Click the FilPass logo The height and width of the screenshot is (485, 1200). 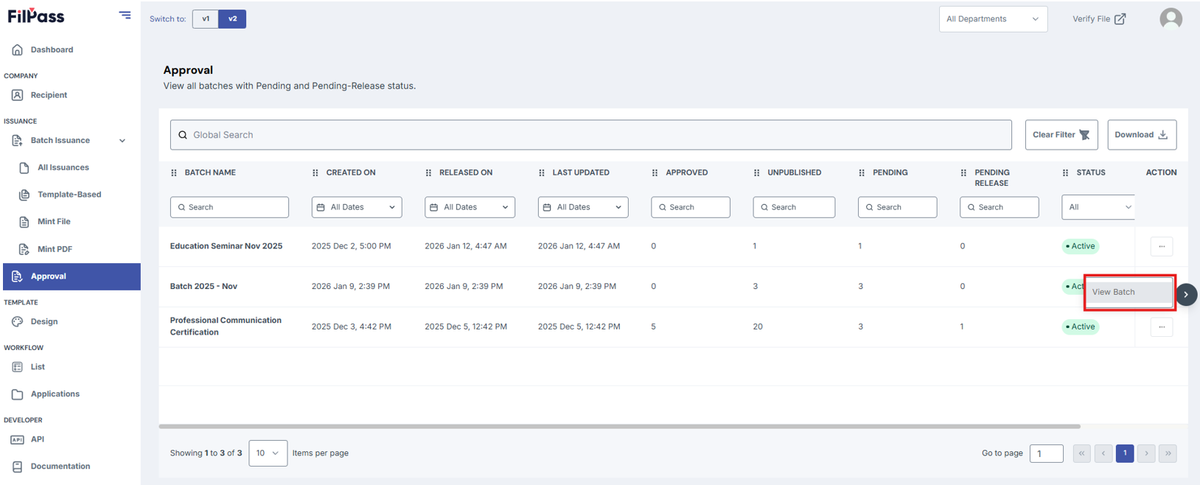click(x=34, y=16)
